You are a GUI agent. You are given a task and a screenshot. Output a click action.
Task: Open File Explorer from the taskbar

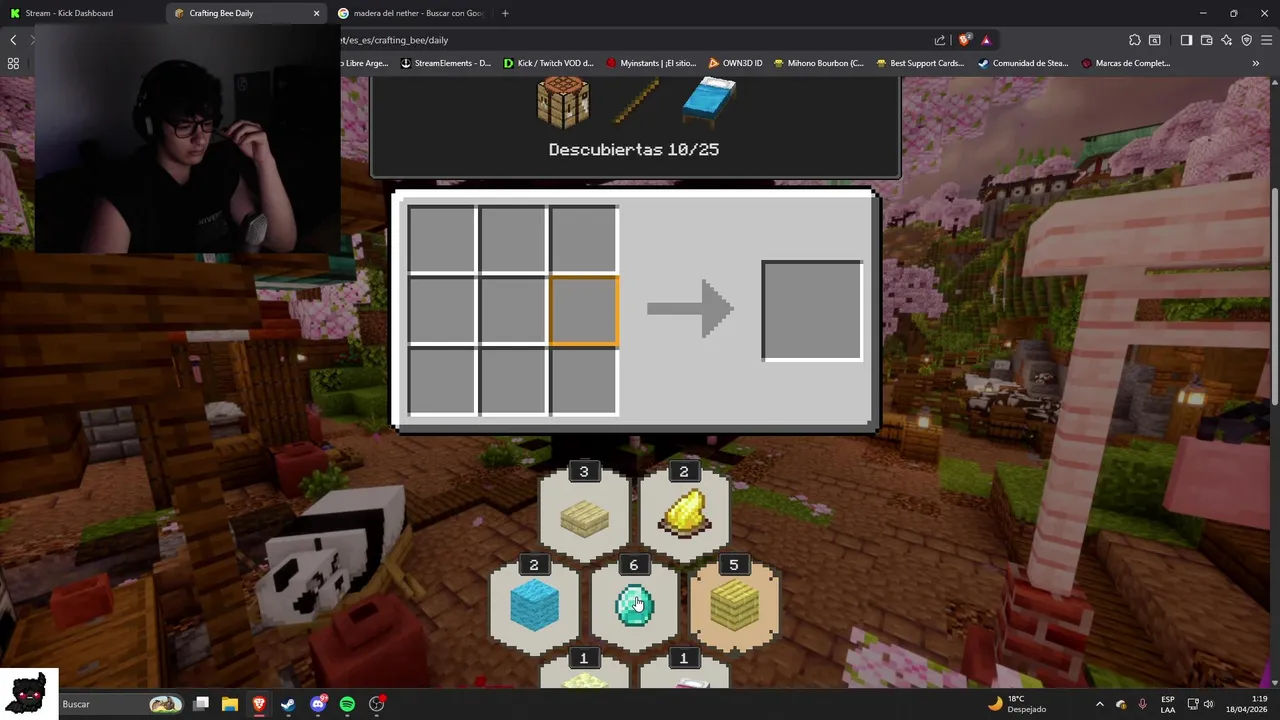pos(230,704)
